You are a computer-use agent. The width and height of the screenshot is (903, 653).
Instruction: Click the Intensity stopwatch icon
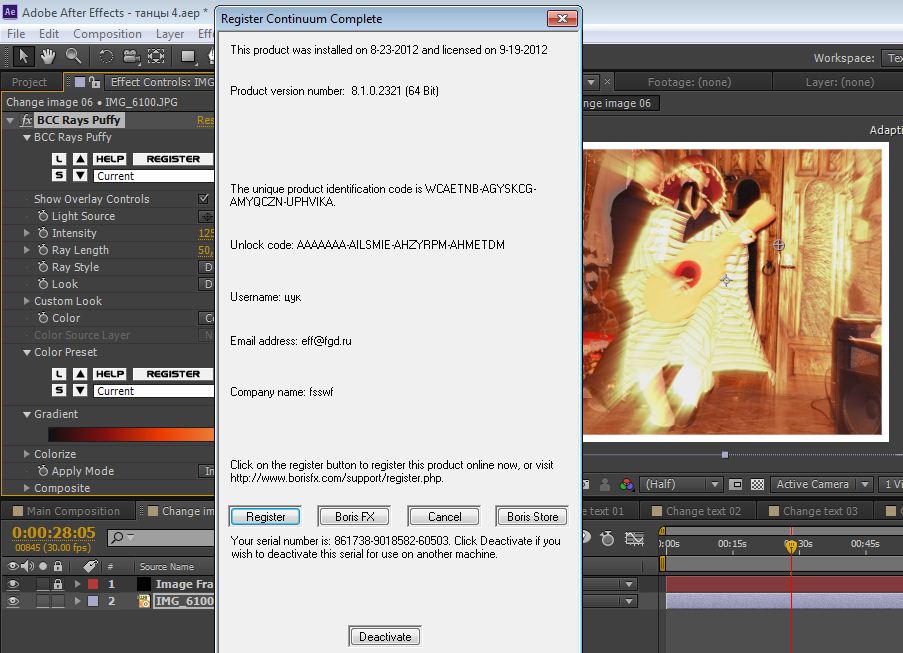coord(43,233)
